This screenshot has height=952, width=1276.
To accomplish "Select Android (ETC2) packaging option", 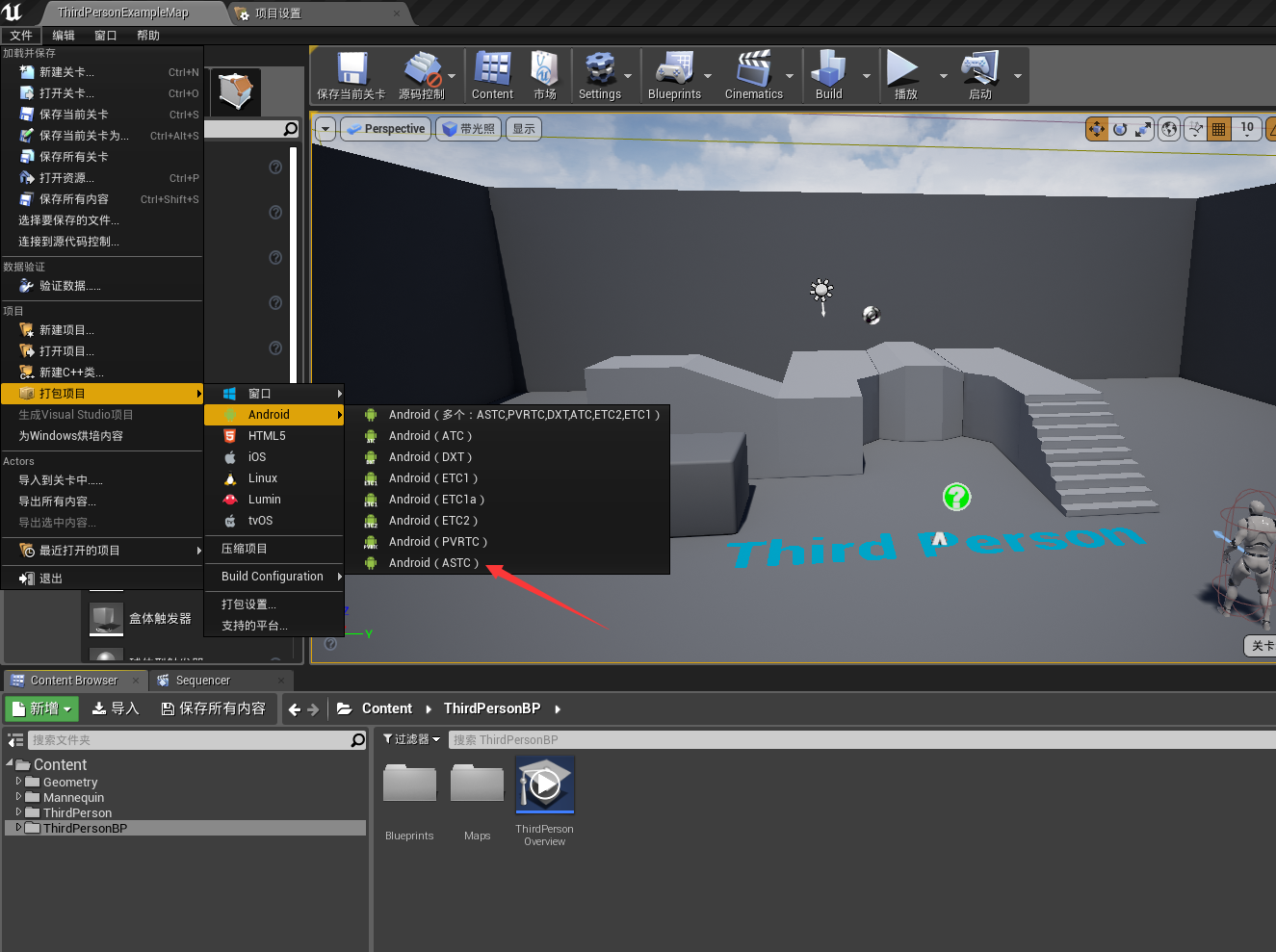I will (x=507, y=521).
